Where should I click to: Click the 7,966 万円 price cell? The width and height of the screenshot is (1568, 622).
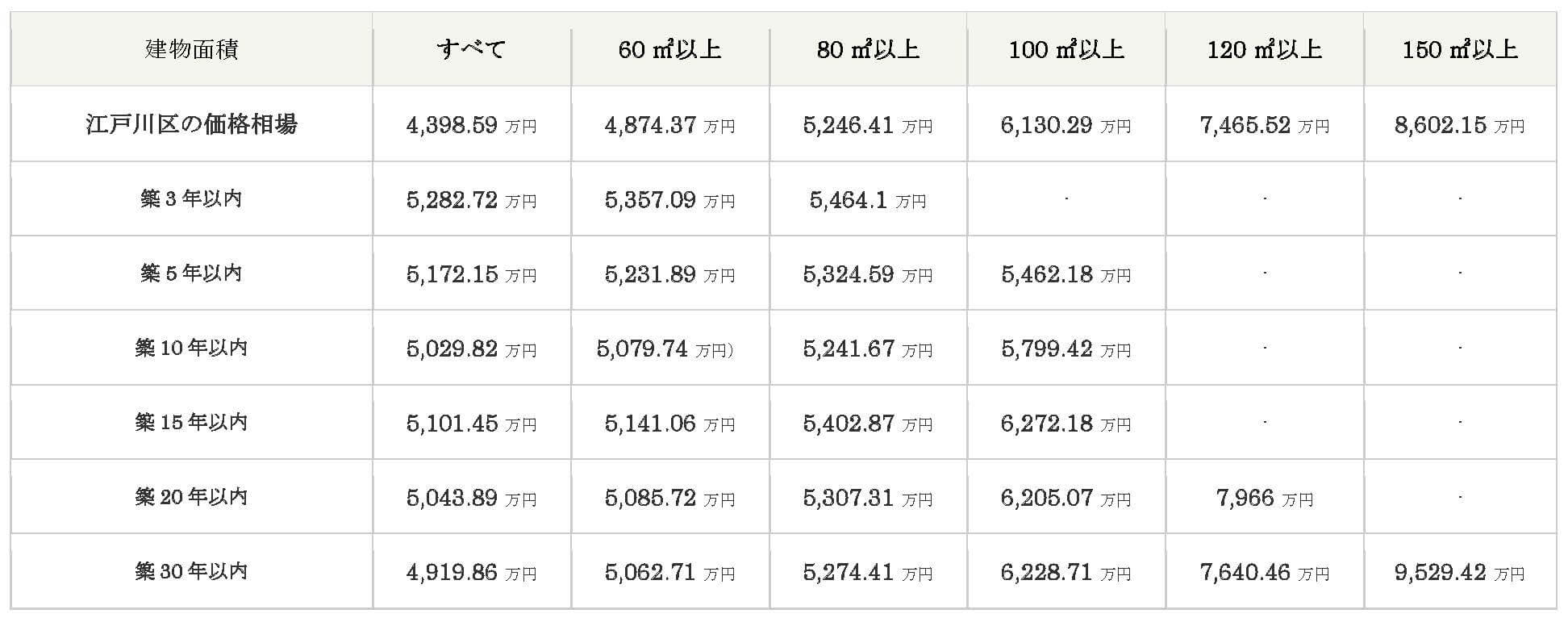[x=1265, y=497]
